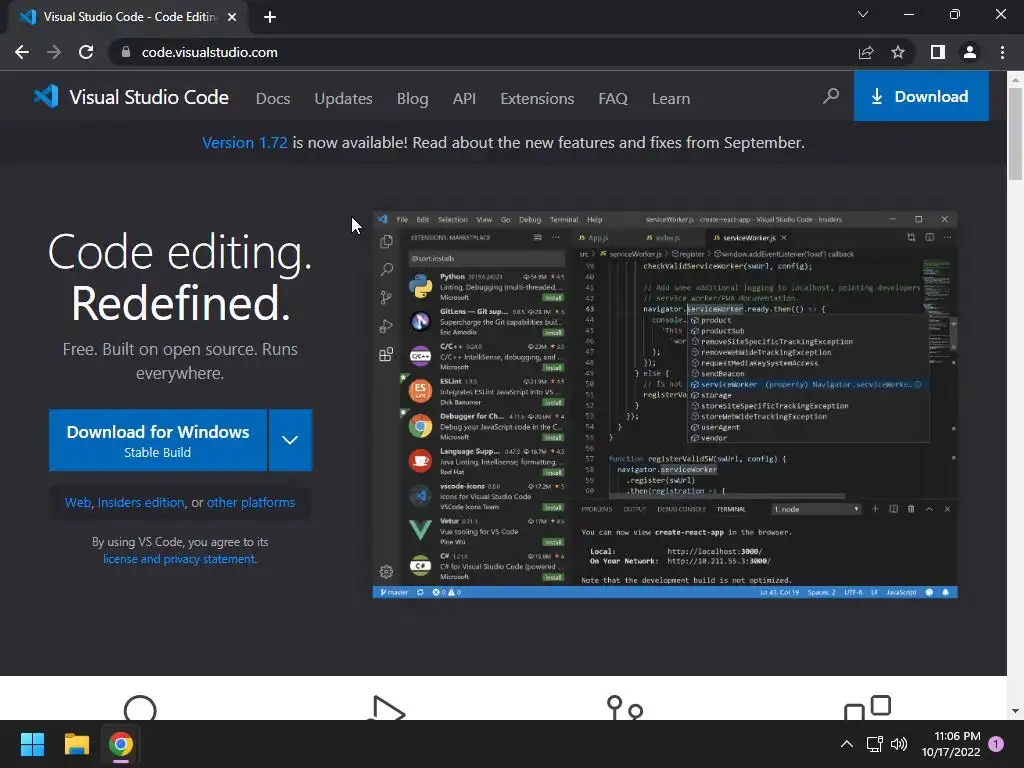
Task: Open the clock showing 11:06 PM
Action: [951, 744]
